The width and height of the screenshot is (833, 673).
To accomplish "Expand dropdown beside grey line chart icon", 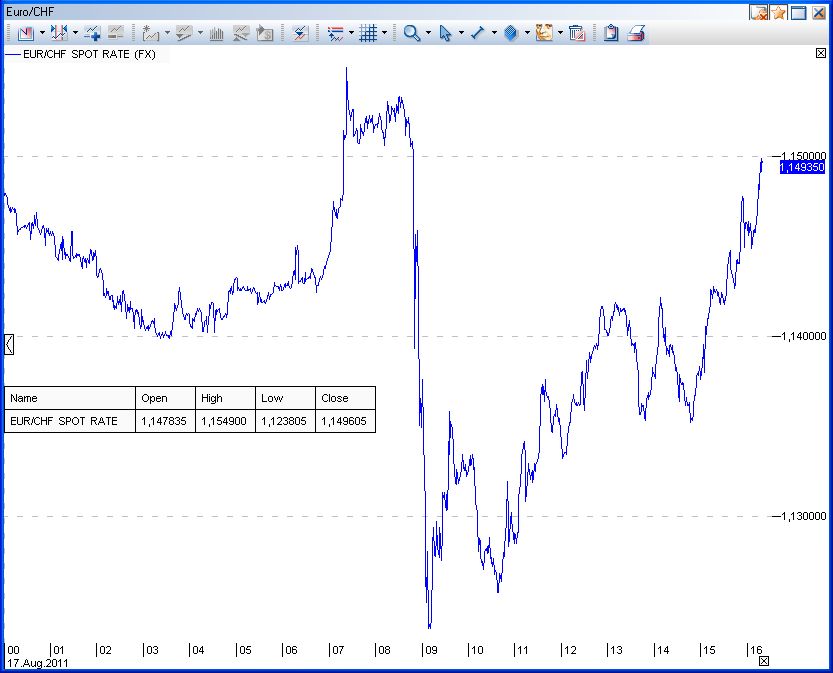I will coord(200,33).
